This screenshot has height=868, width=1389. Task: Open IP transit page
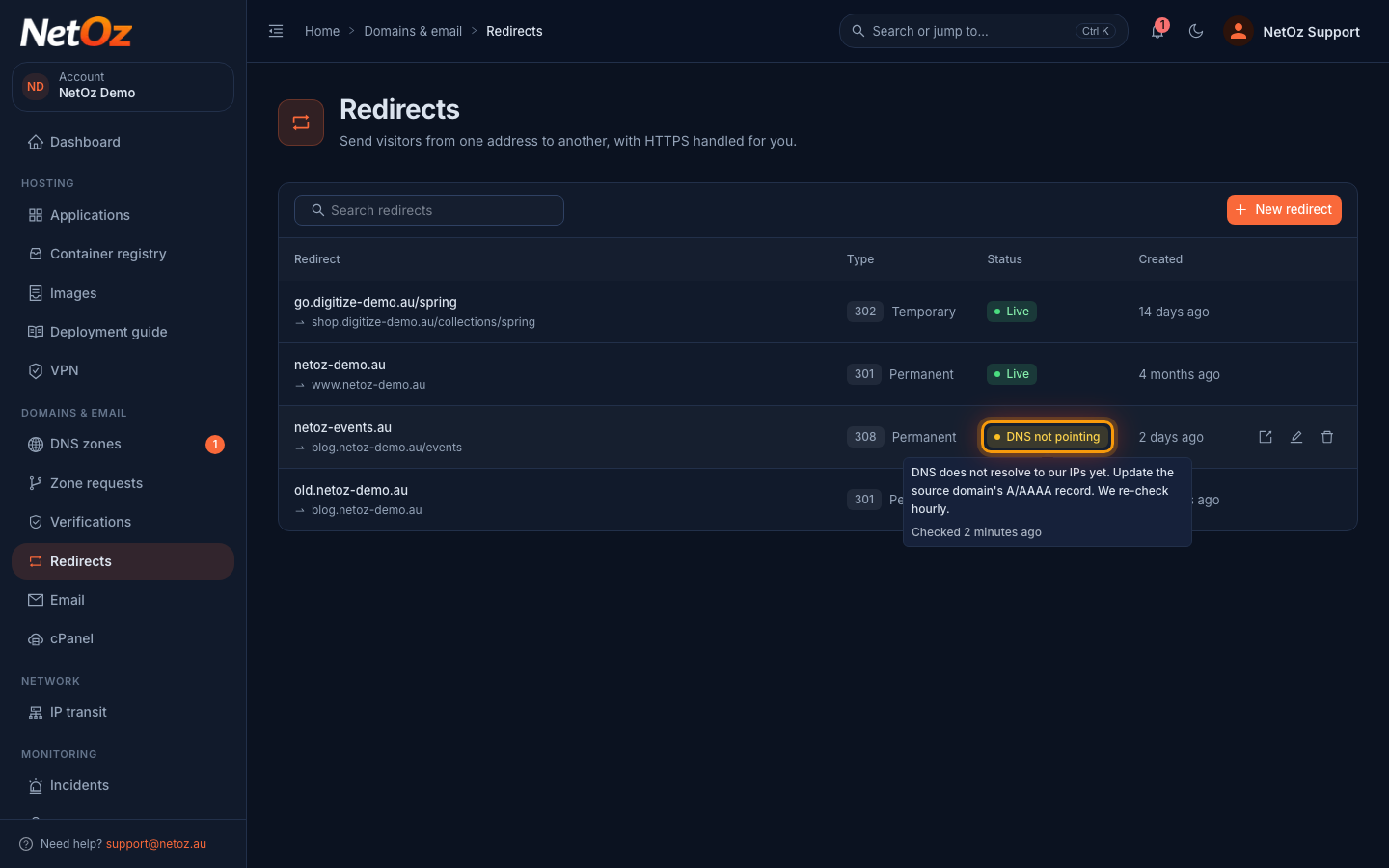pos(123,712)
